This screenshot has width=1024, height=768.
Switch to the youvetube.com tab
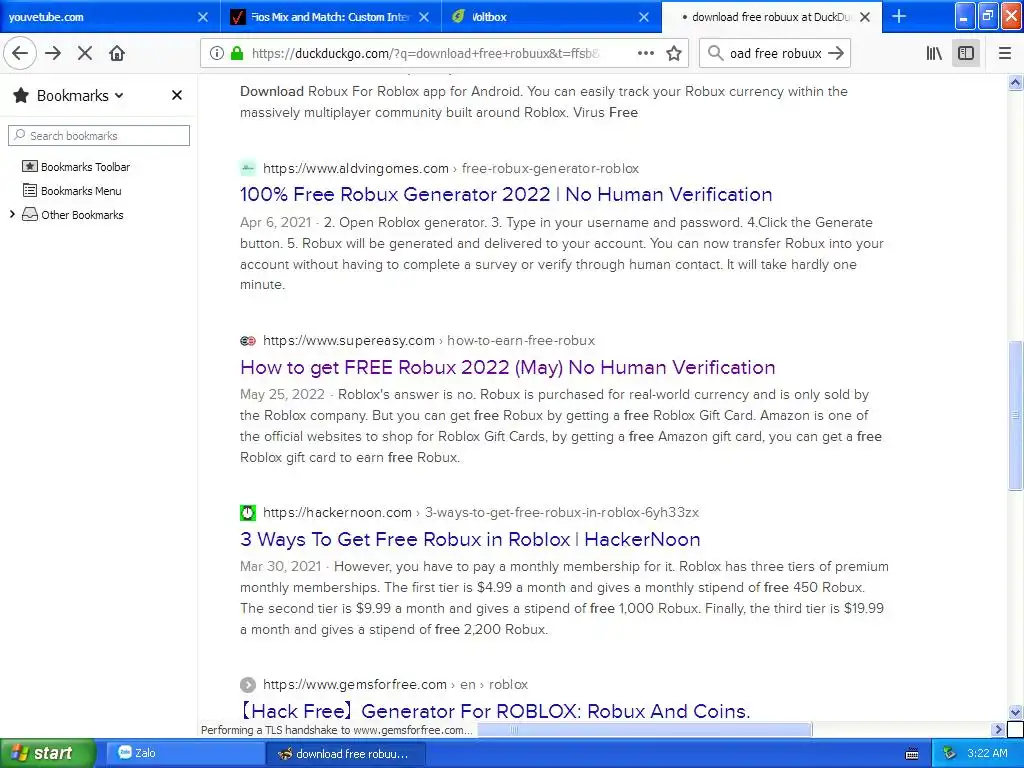(x=98, y=17)
